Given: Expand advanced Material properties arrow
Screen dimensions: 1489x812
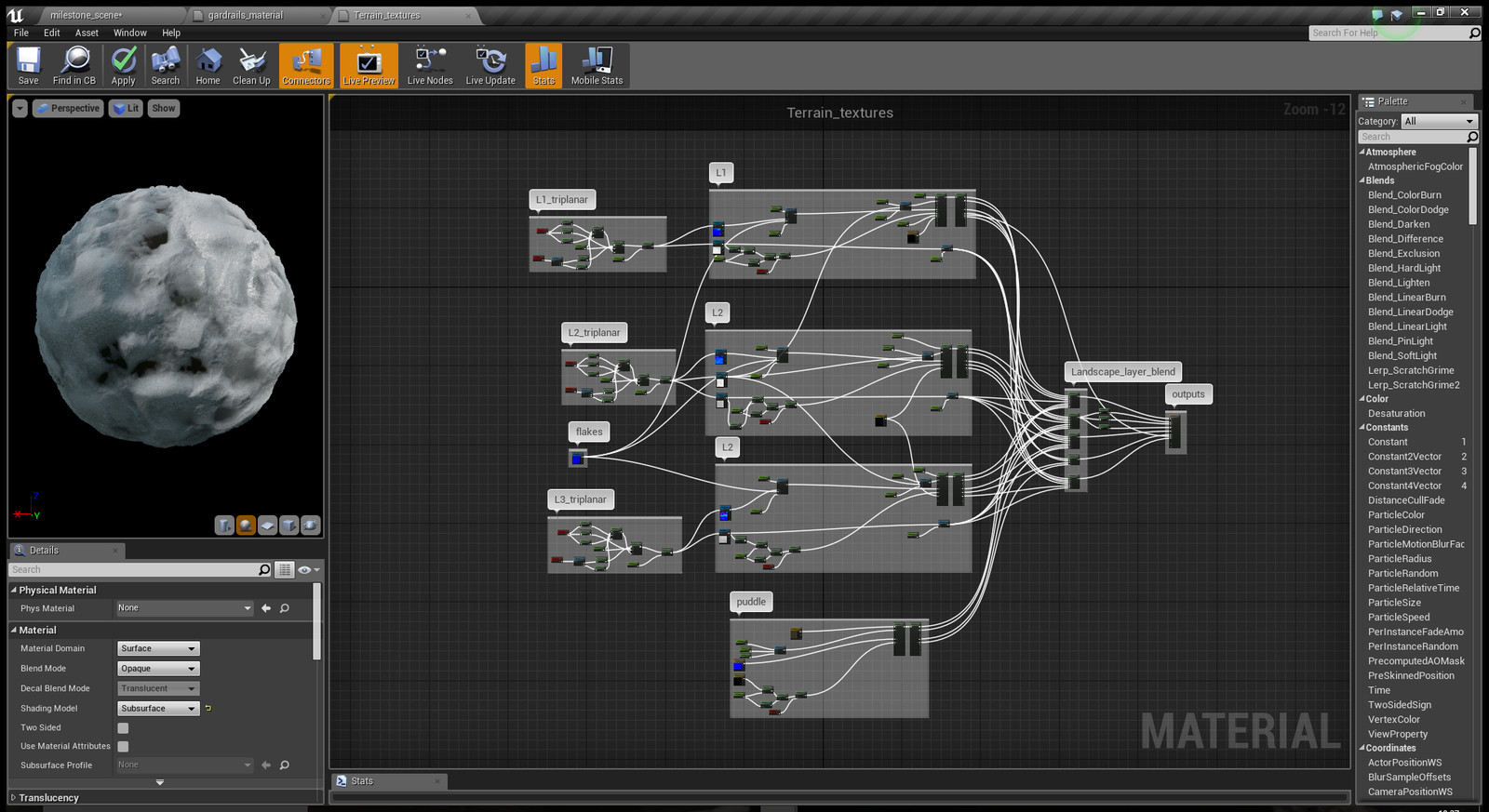Looking at the screenshot, I should tap(160, 782).
